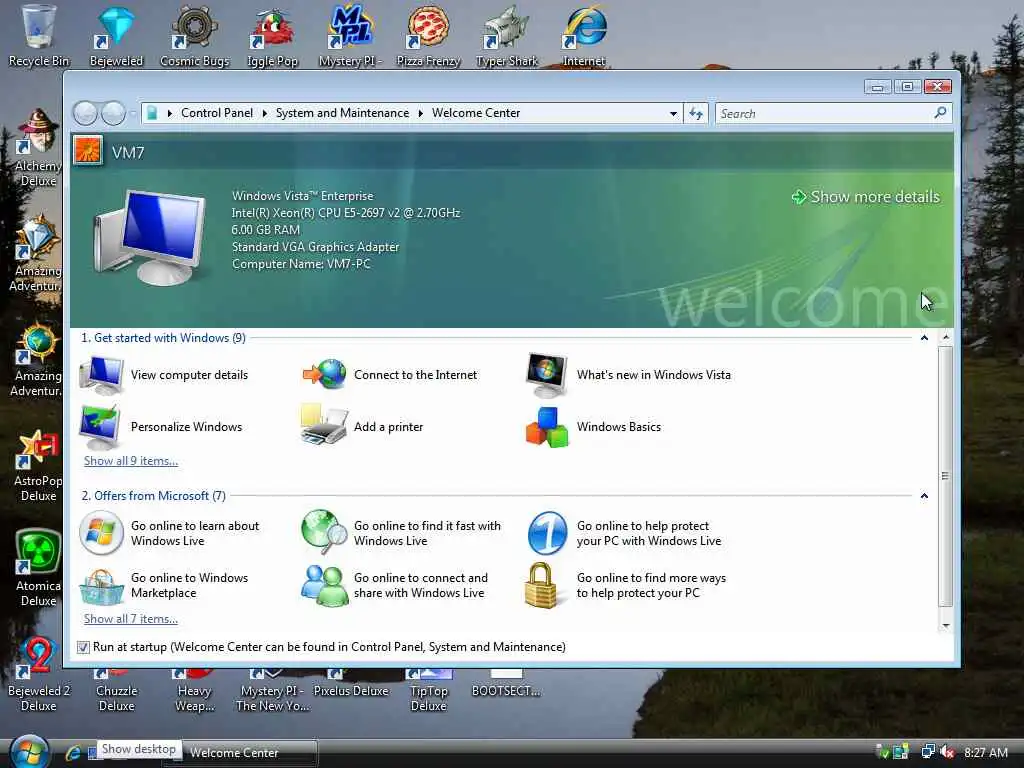This screenshot has width=1024, height=768.
Task: Click the find it fast magnifier globe icon
Action: 324,532
